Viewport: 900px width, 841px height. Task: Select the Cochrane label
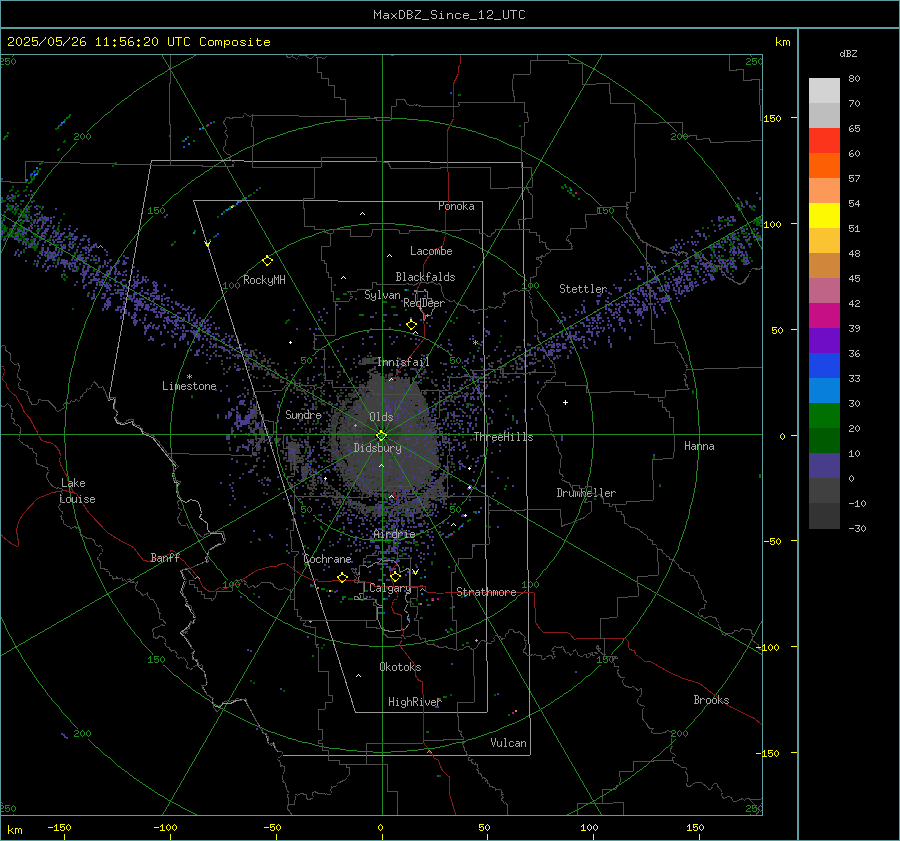[x=327, y=559]
